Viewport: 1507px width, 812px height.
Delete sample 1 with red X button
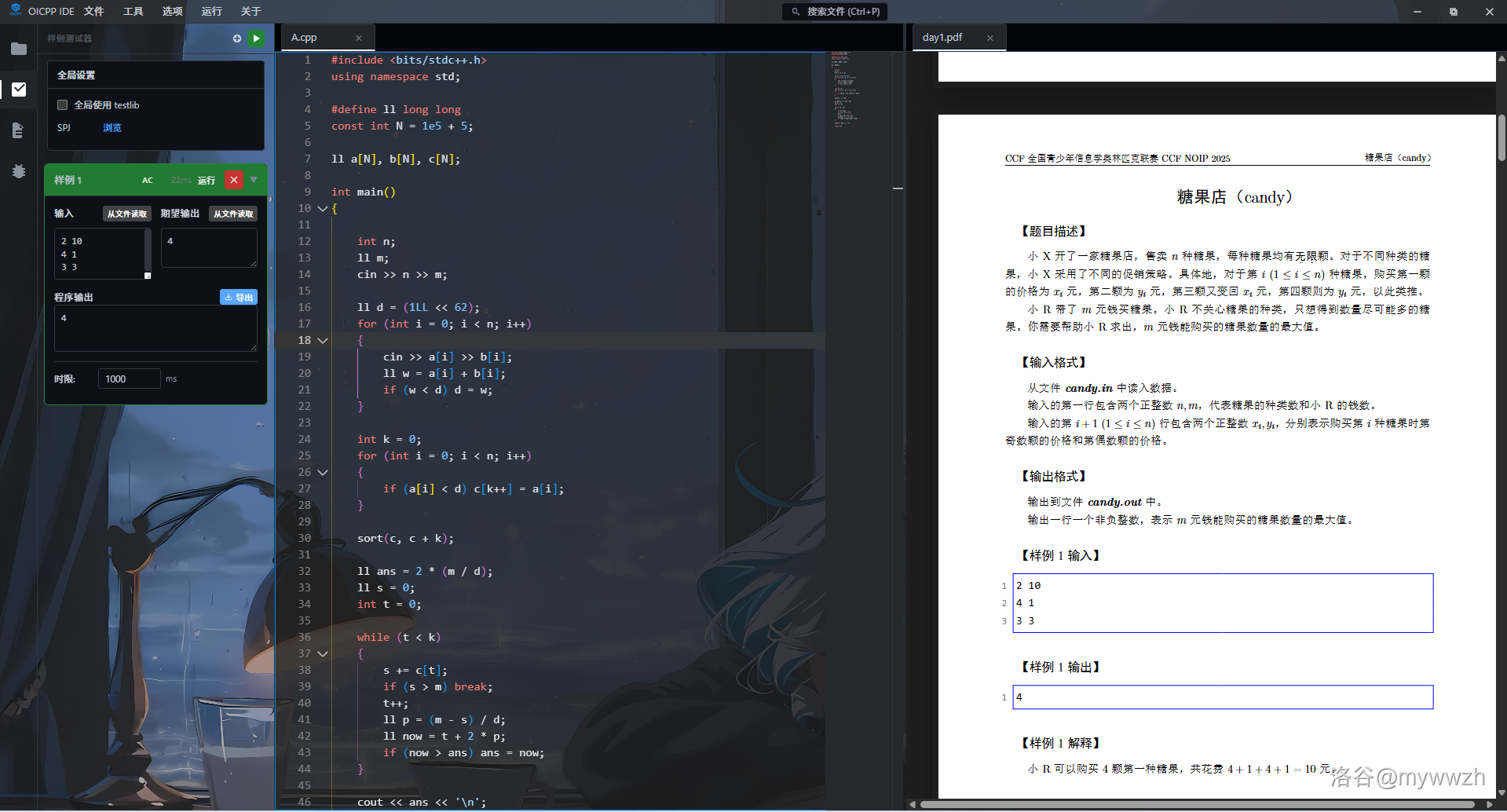233,180
